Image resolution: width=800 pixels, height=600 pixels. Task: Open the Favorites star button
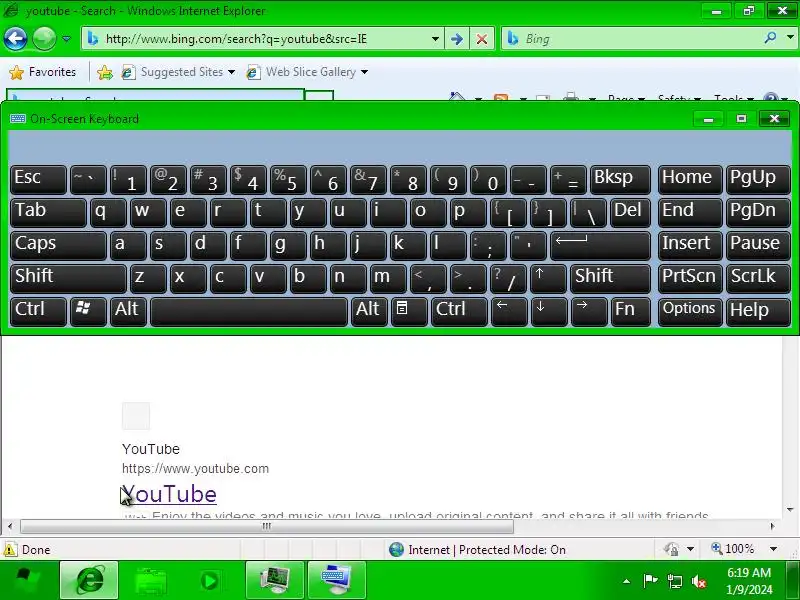(42, 72)
